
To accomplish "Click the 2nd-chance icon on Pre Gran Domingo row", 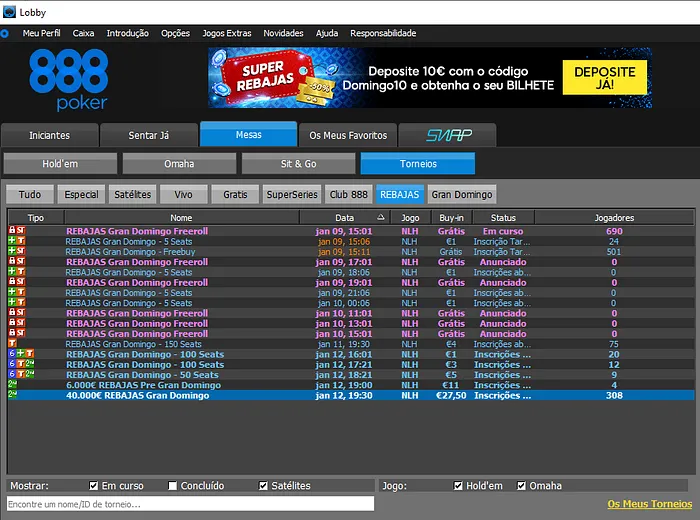I will (x=12, y=384).
